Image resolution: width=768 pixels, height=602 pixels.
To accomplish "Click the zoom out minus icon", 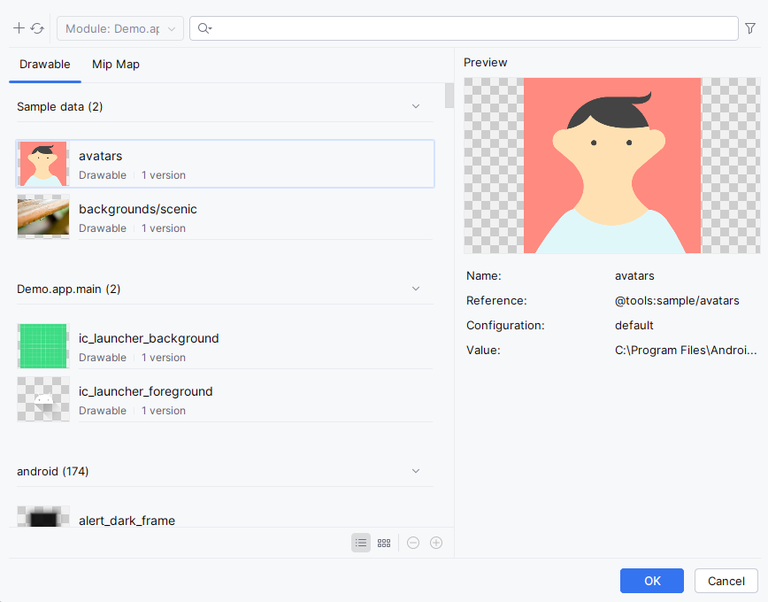I will click(x=413, y=543).
